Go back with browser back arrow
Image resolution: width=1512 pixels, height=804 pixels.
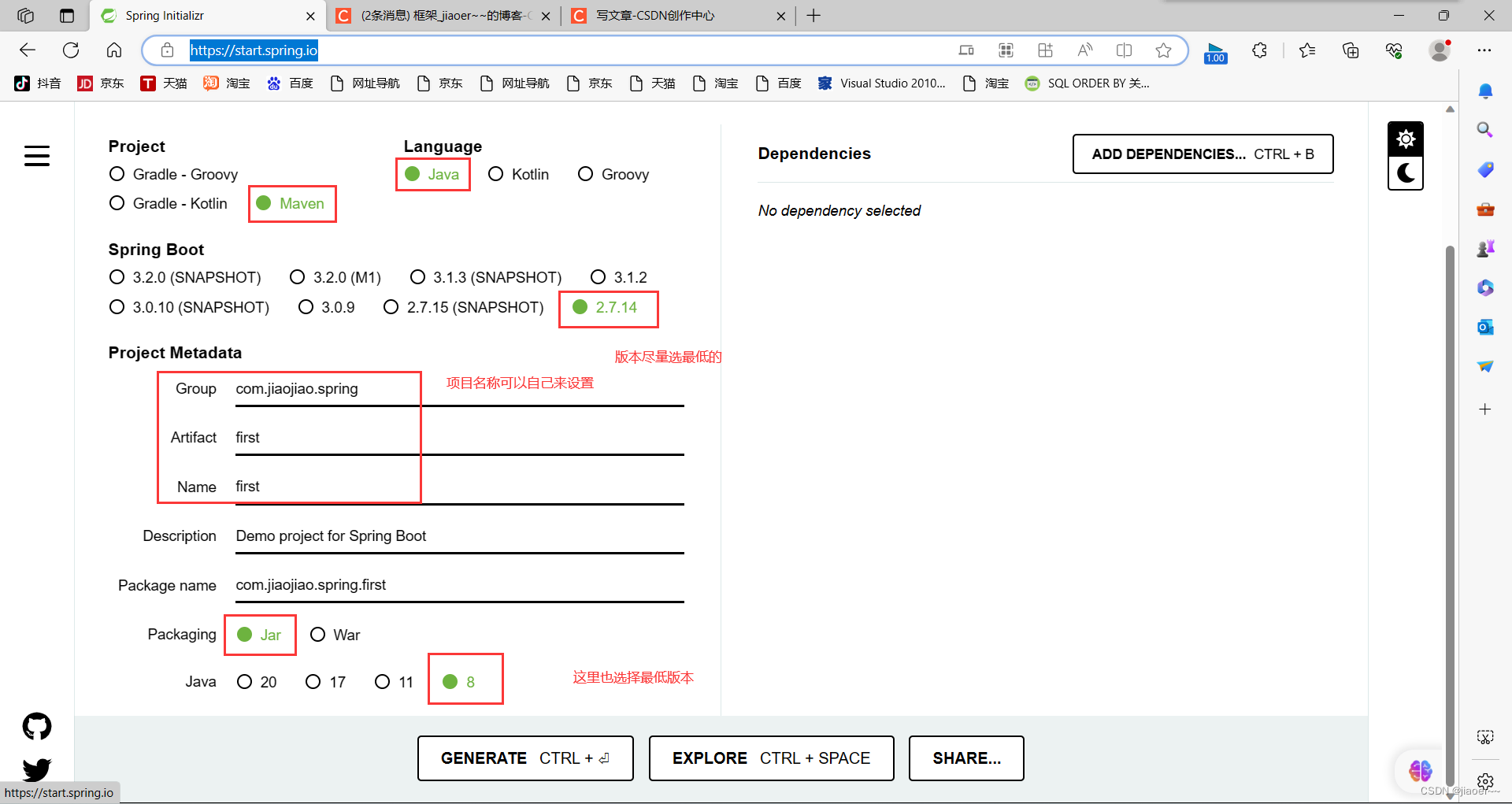pos(28,50)
